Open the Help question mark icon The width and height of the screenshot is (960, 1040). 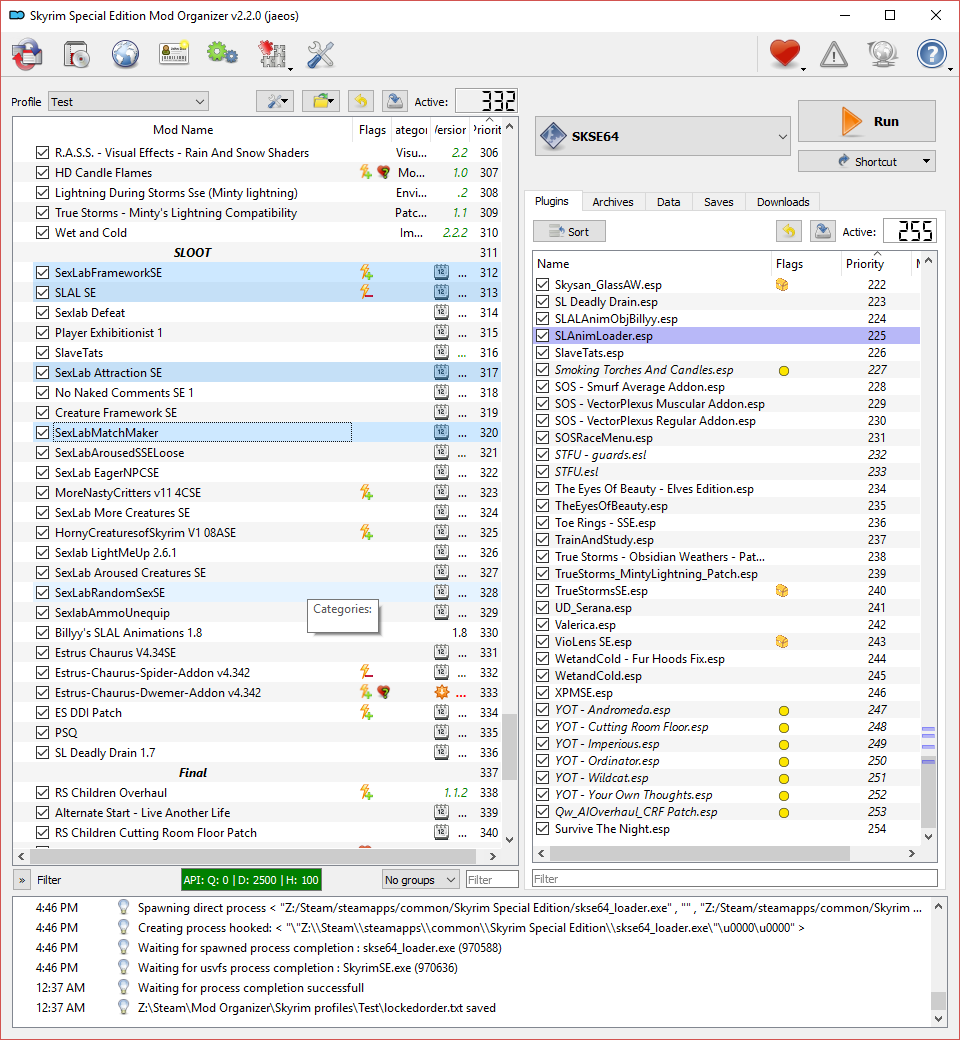pyautogui.click(x=931, y=54)
